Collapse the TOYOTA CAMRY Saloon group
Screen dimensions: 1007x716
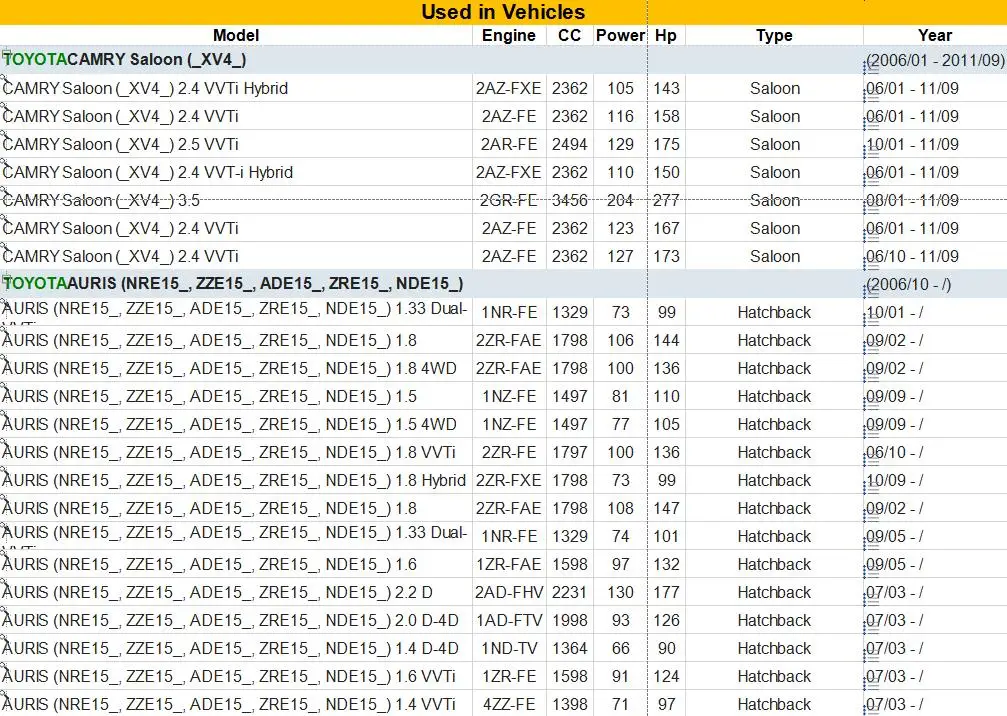point(6,55)
